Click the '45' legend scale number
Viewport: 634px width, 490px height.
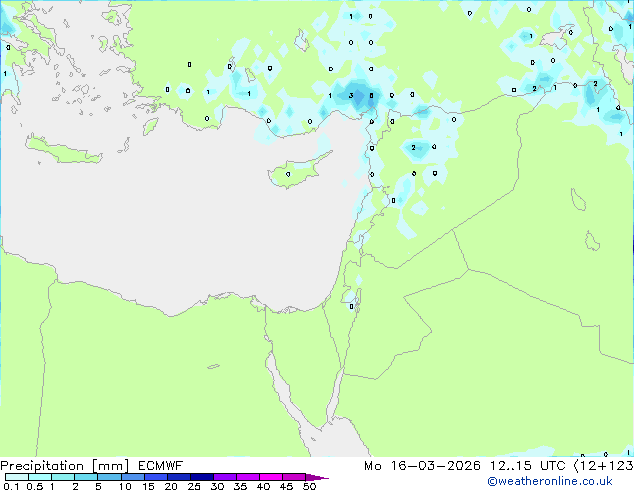click(x=286, y=486)
